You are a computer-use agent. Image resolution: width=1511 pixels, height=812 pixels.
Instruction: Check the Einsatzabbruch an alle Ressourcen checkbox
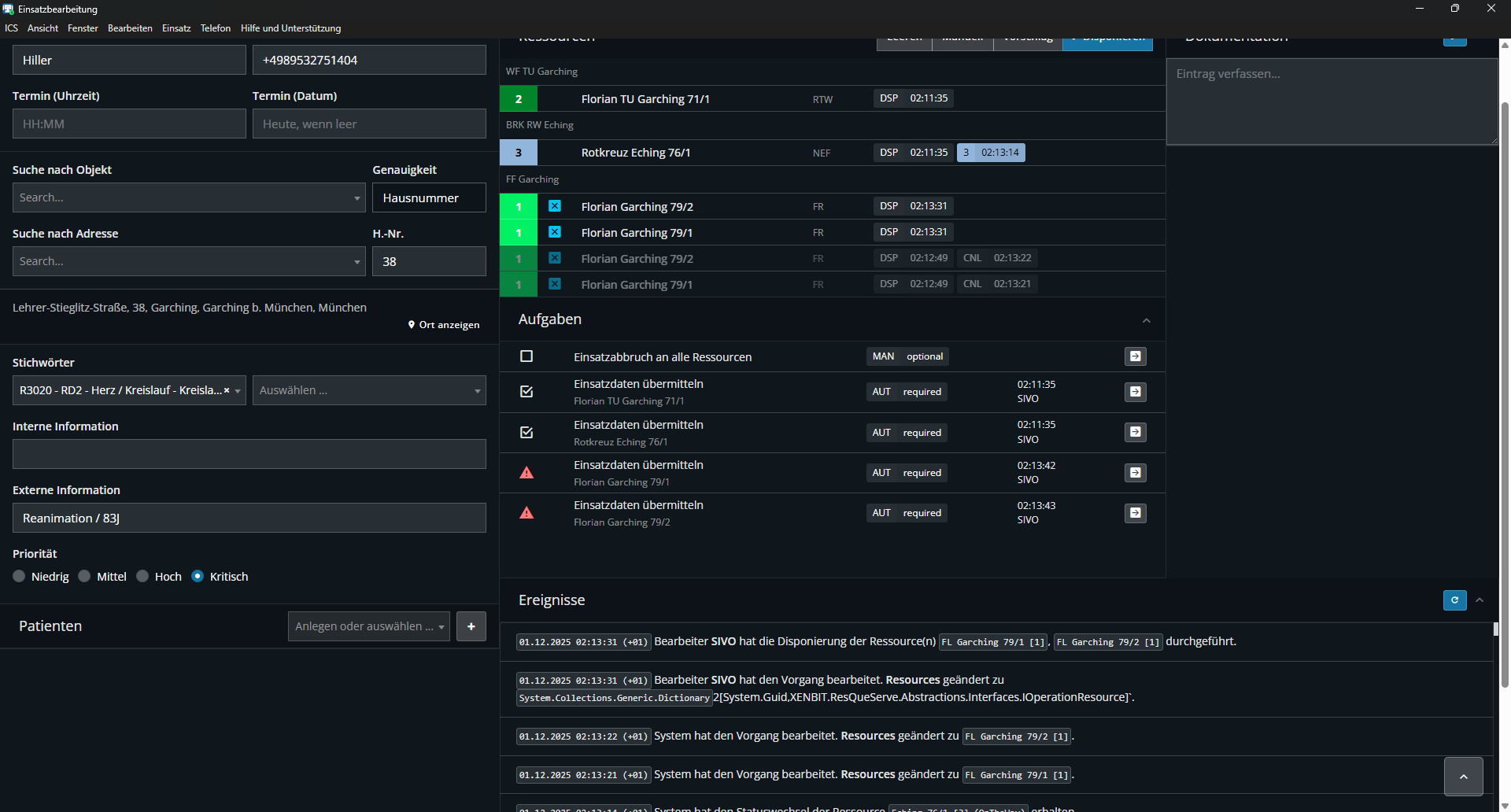point(527,356)
